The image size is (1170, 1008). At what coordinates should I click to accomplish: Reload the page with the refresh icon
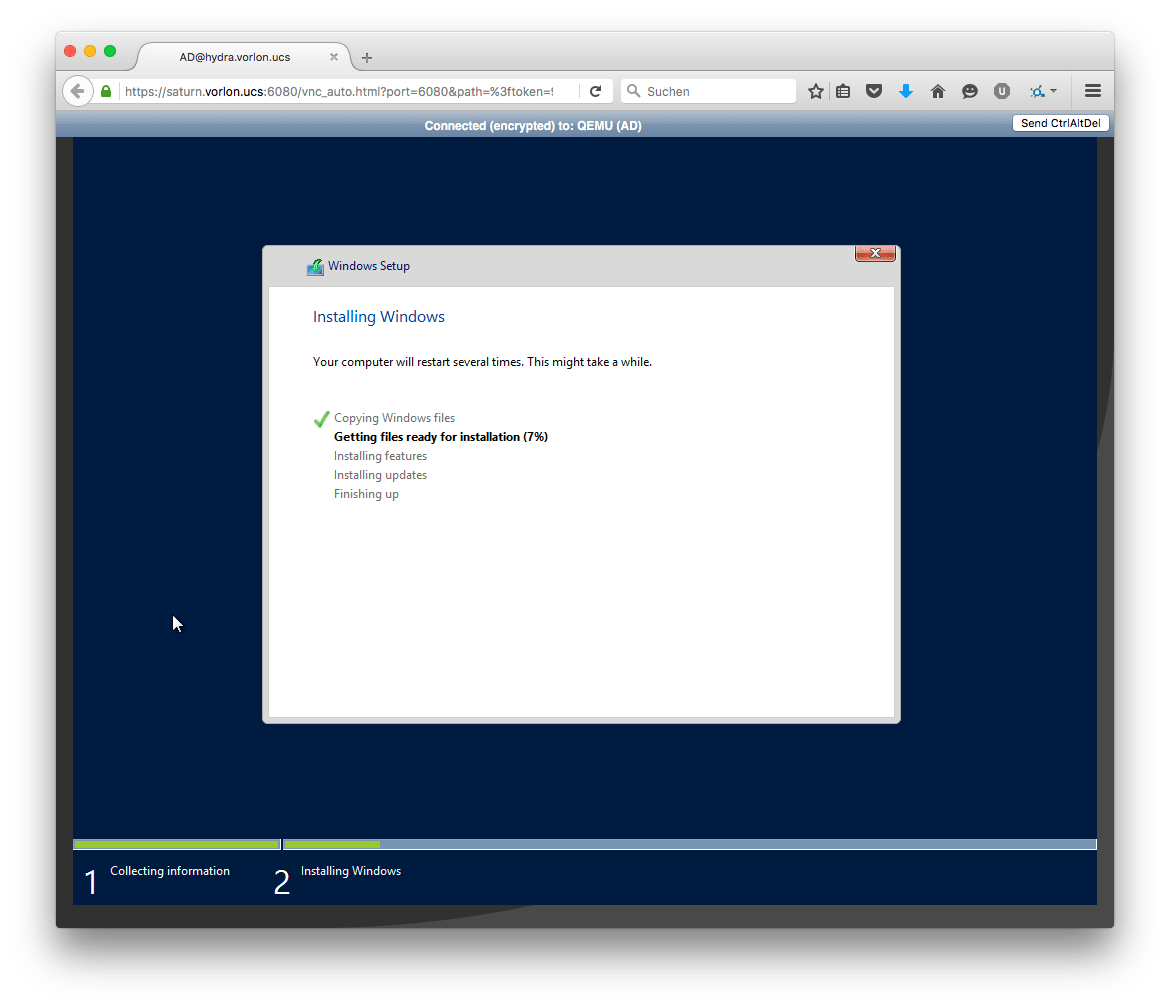(595, 91)
